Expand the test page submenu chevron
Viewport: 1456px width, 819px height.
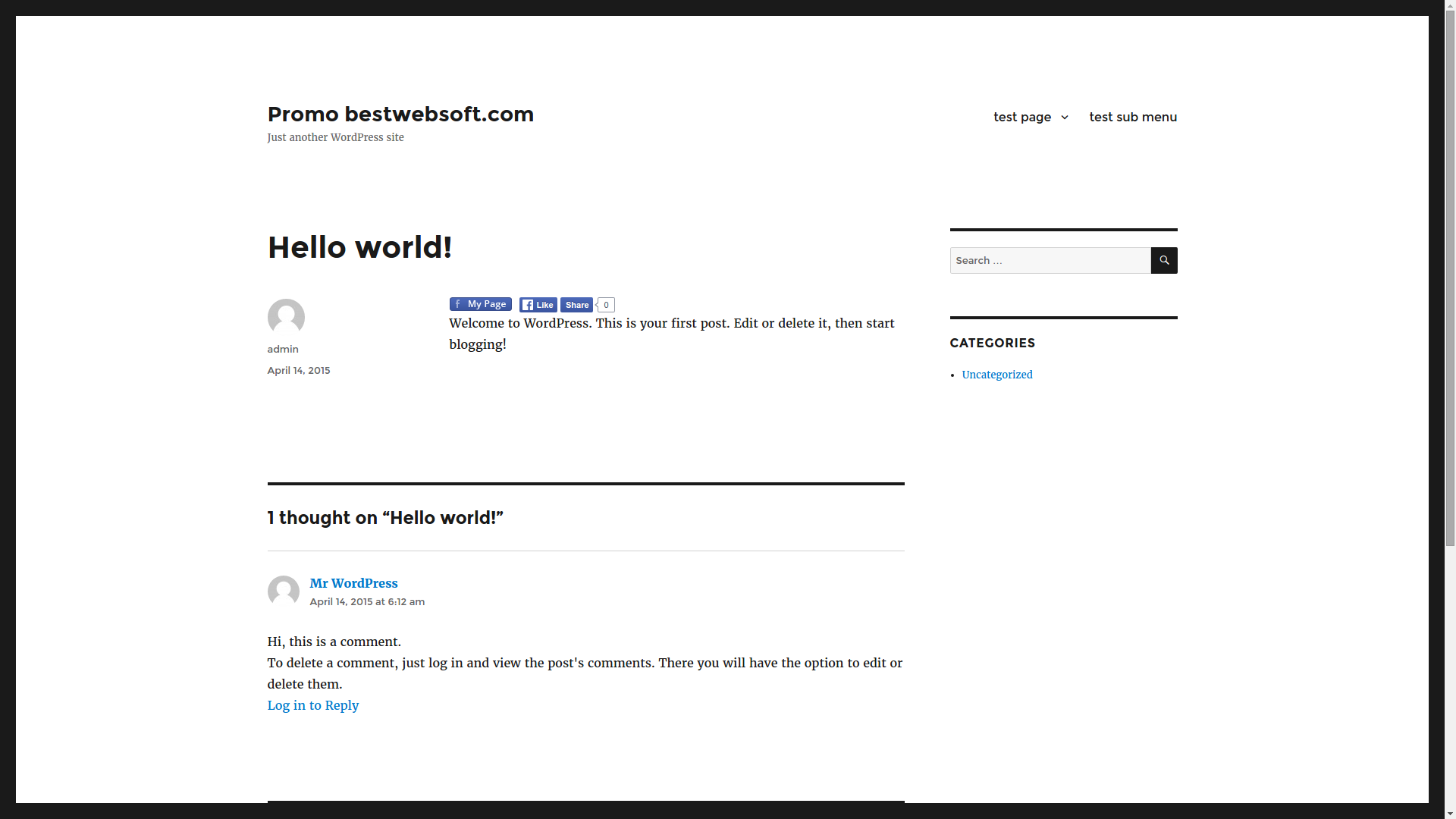click(x=1065, y=117)
